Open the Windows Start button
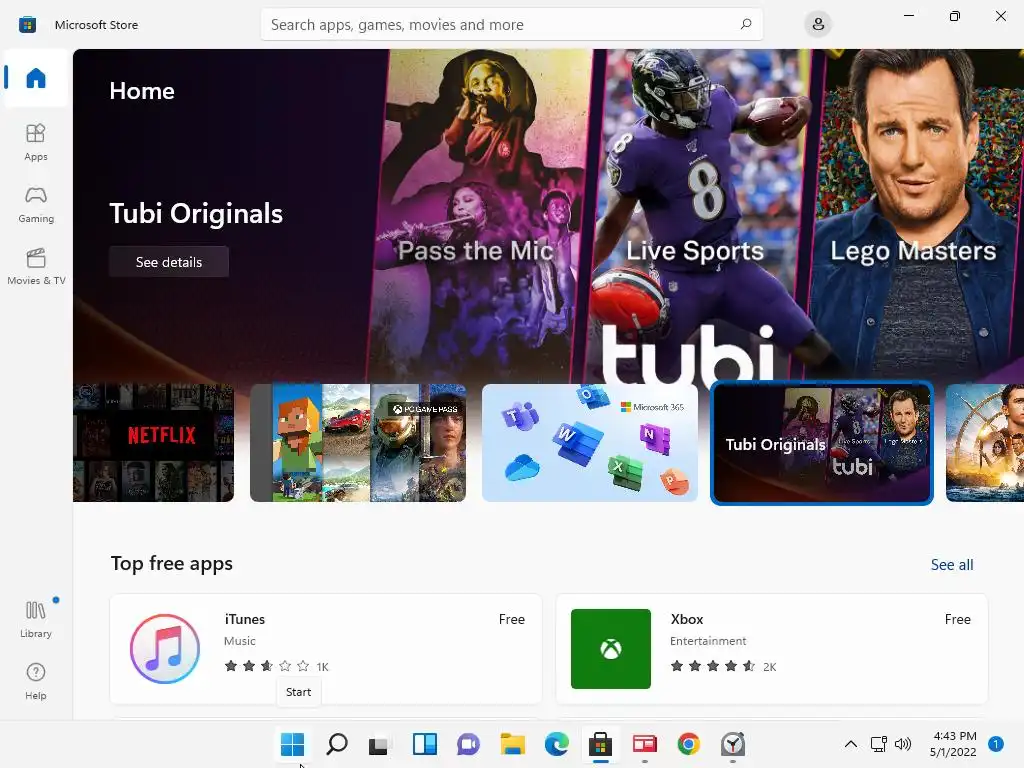 pyautogui.click(x=292, y=744)
